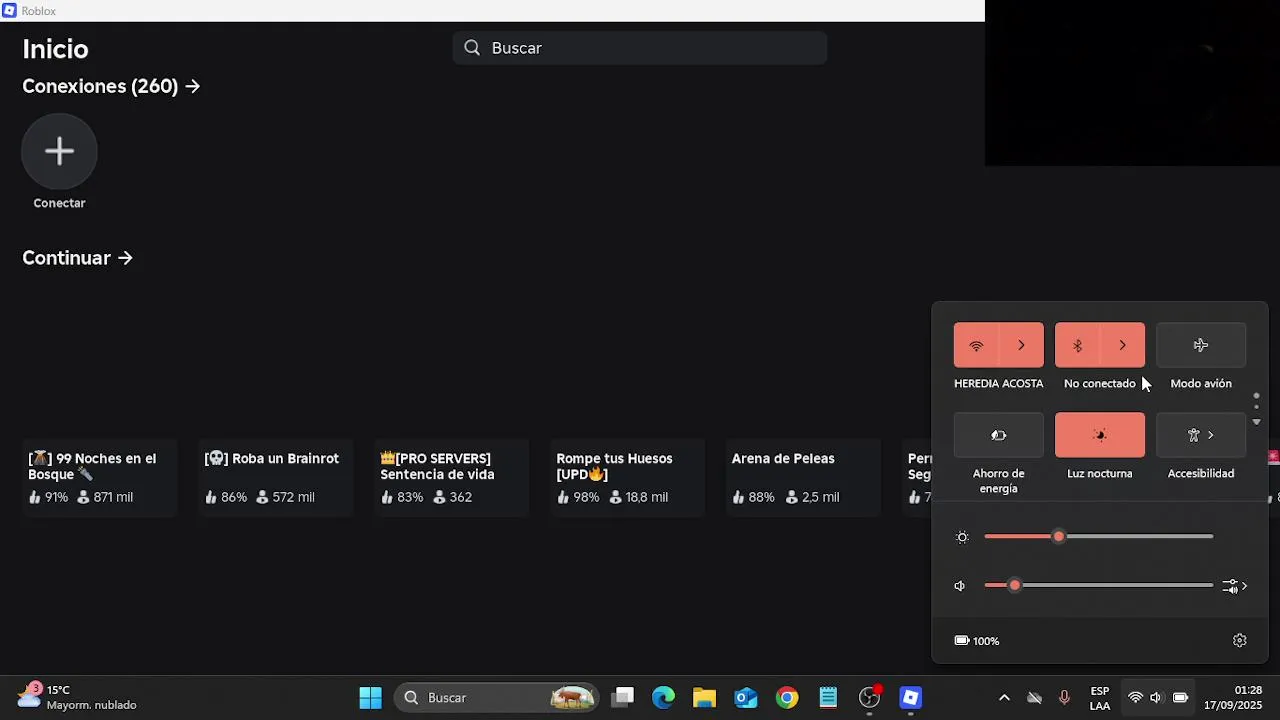Click the battery 100% indicator
This screenshot has height=720, width=1280.
click(x=977, y=641)
